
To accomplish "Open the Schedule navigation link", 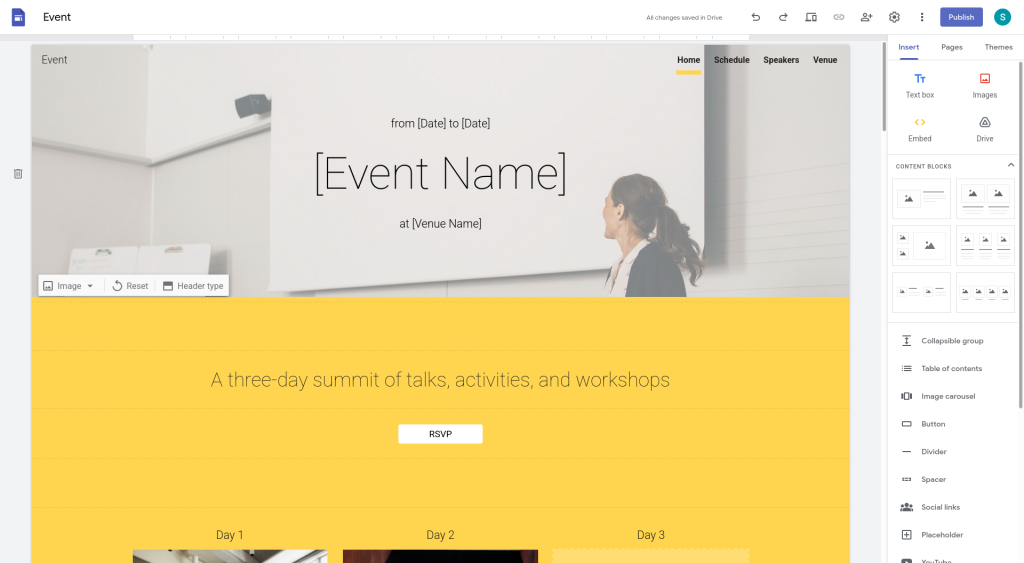I will pyautogui.click(x=731, y=60).
